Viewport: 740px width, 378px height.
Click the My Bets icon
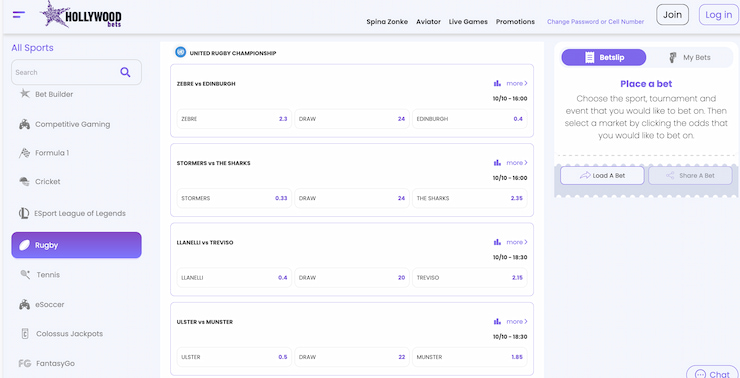673,58
